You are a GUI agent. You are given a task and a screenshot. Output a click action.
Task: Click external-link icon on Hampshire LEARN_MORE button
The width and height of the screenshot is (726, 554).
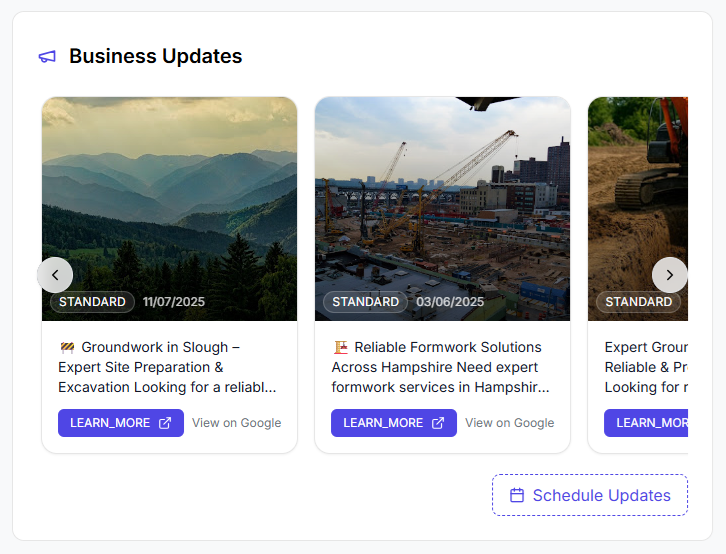click(438, 423)
